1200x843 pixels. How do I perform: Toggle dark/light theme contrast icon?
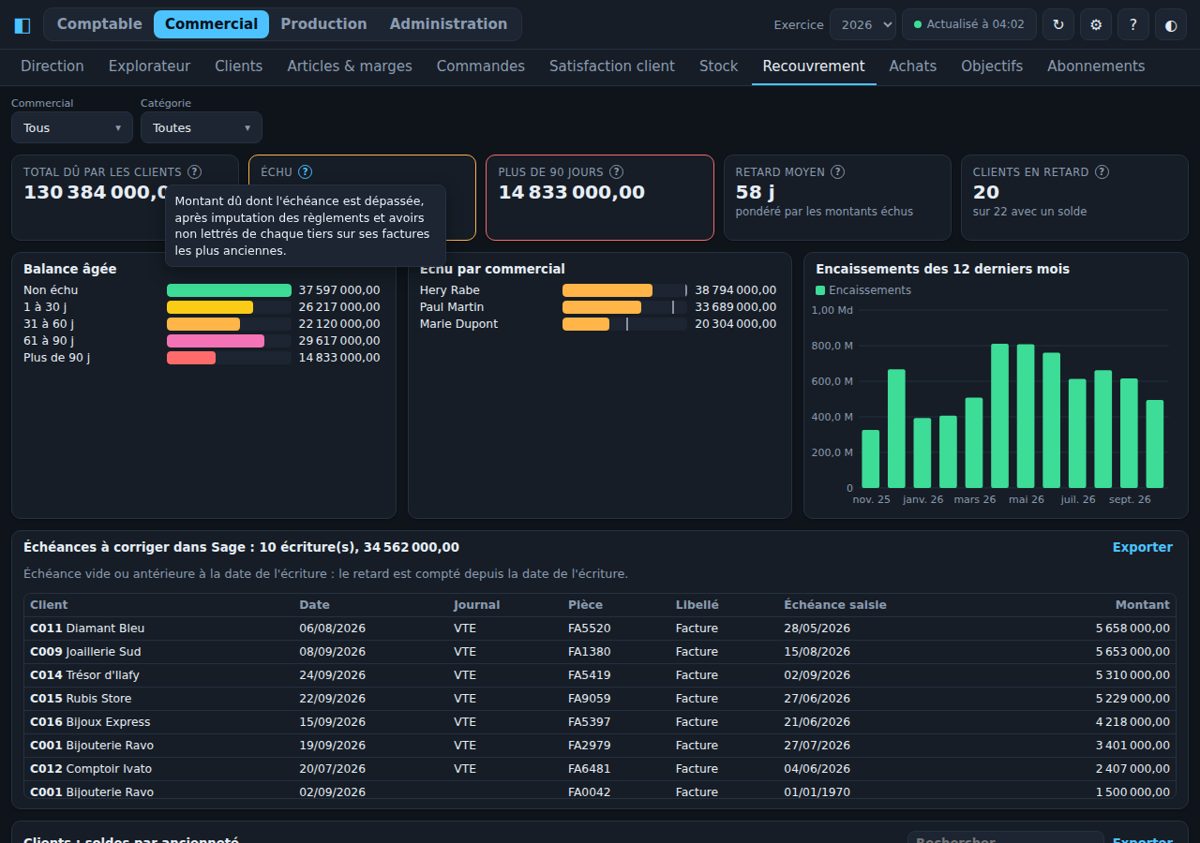point(1171,25)
